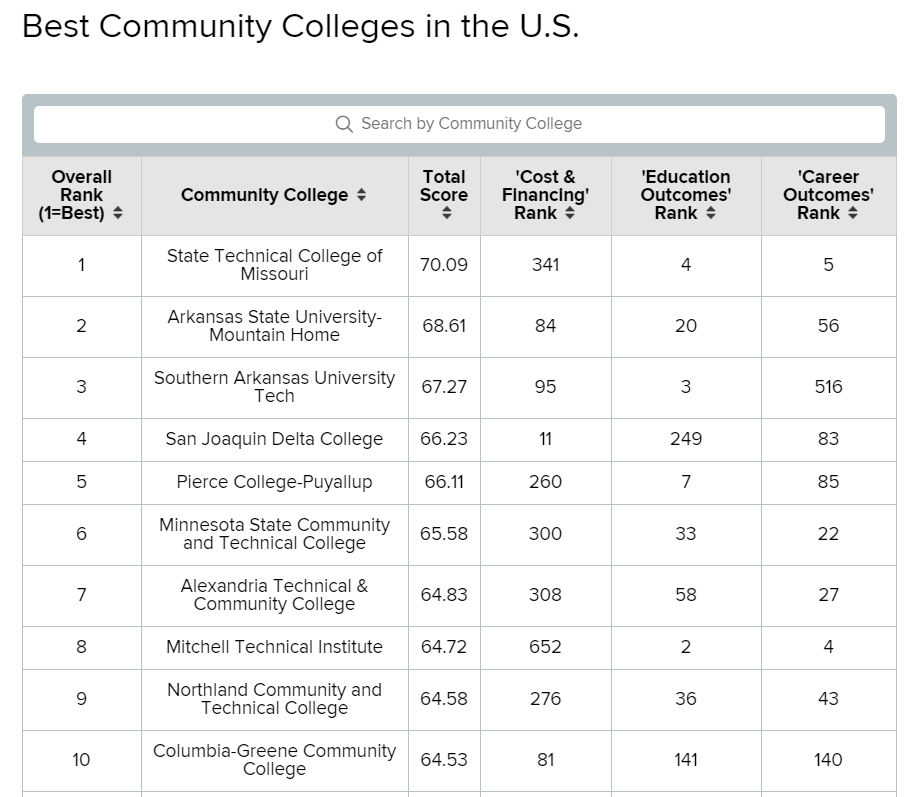Click San Joaquin Delta College entry
The width and height of the screenshot is (911, 797).
274,439
